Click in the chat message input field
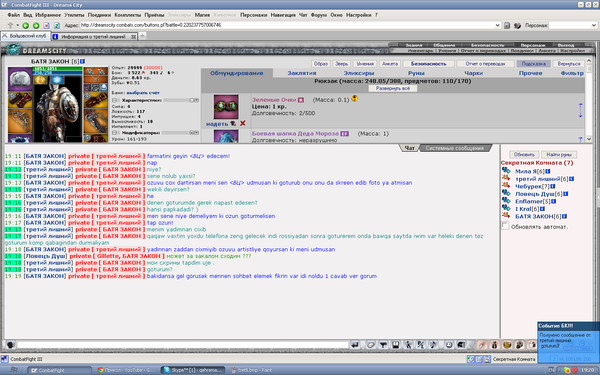 183,345
